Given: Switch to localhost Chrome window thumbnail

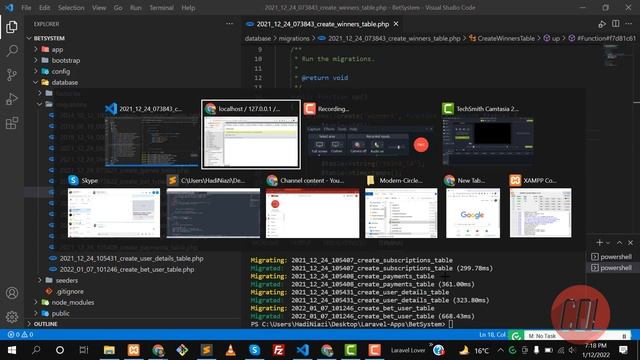Looking at the screenshot, I should point(251,134).
